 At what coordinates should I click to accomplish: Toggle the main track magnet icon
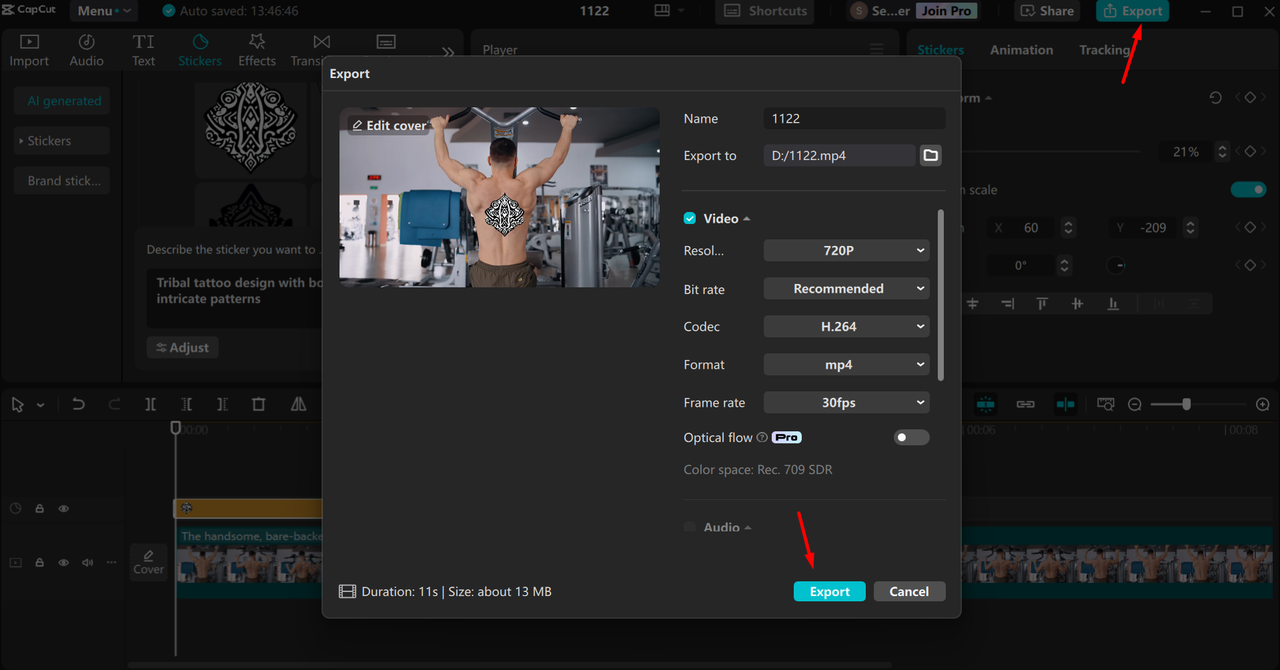click(x=986, y=405)
